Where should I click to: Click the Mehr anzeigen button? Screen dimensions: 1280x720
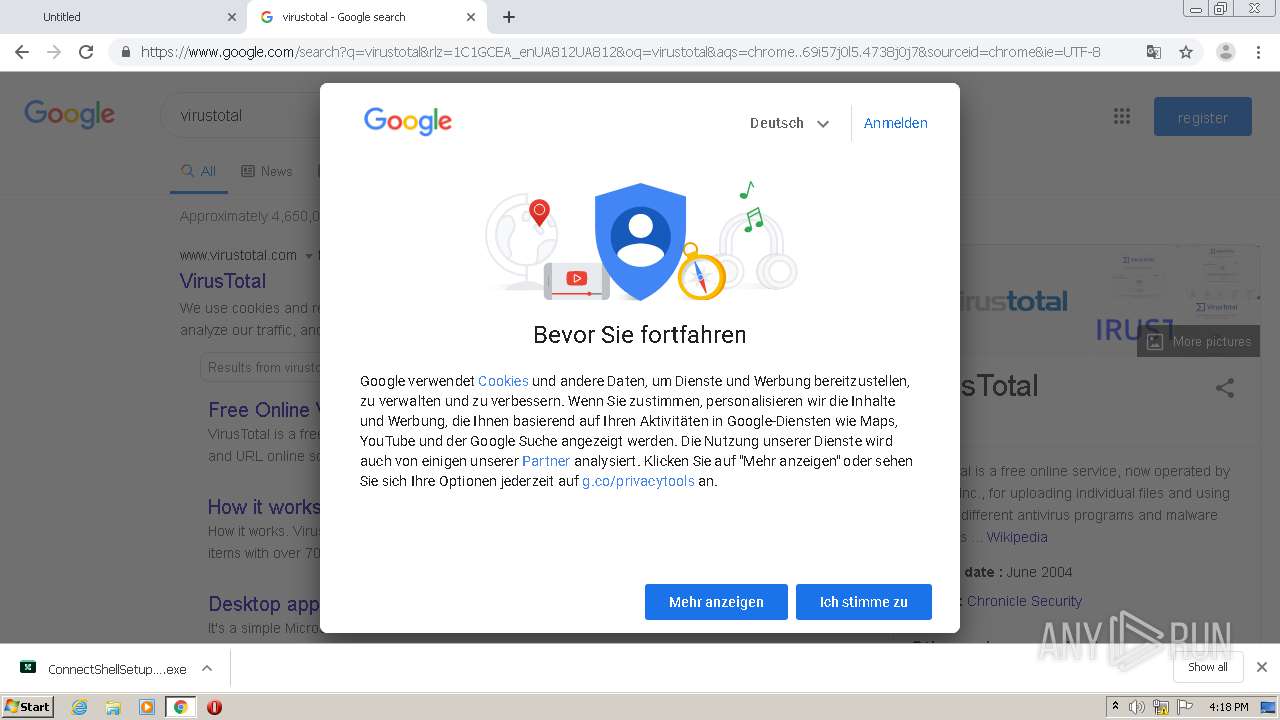716,602
